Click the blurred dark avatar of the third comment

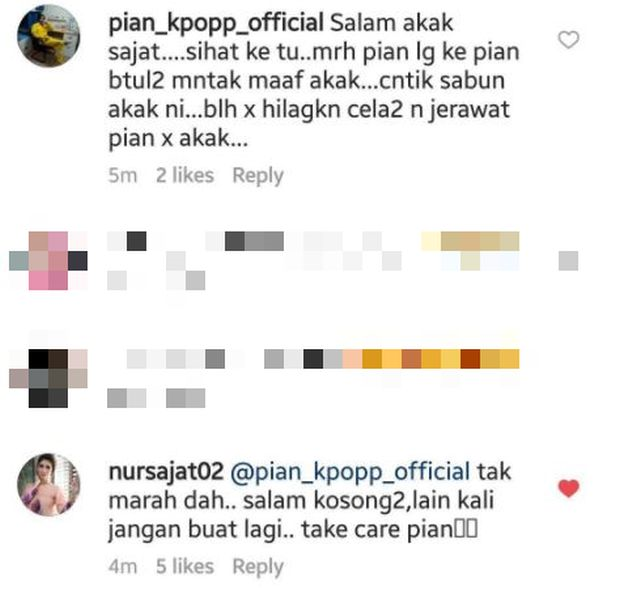click(48, 378)
